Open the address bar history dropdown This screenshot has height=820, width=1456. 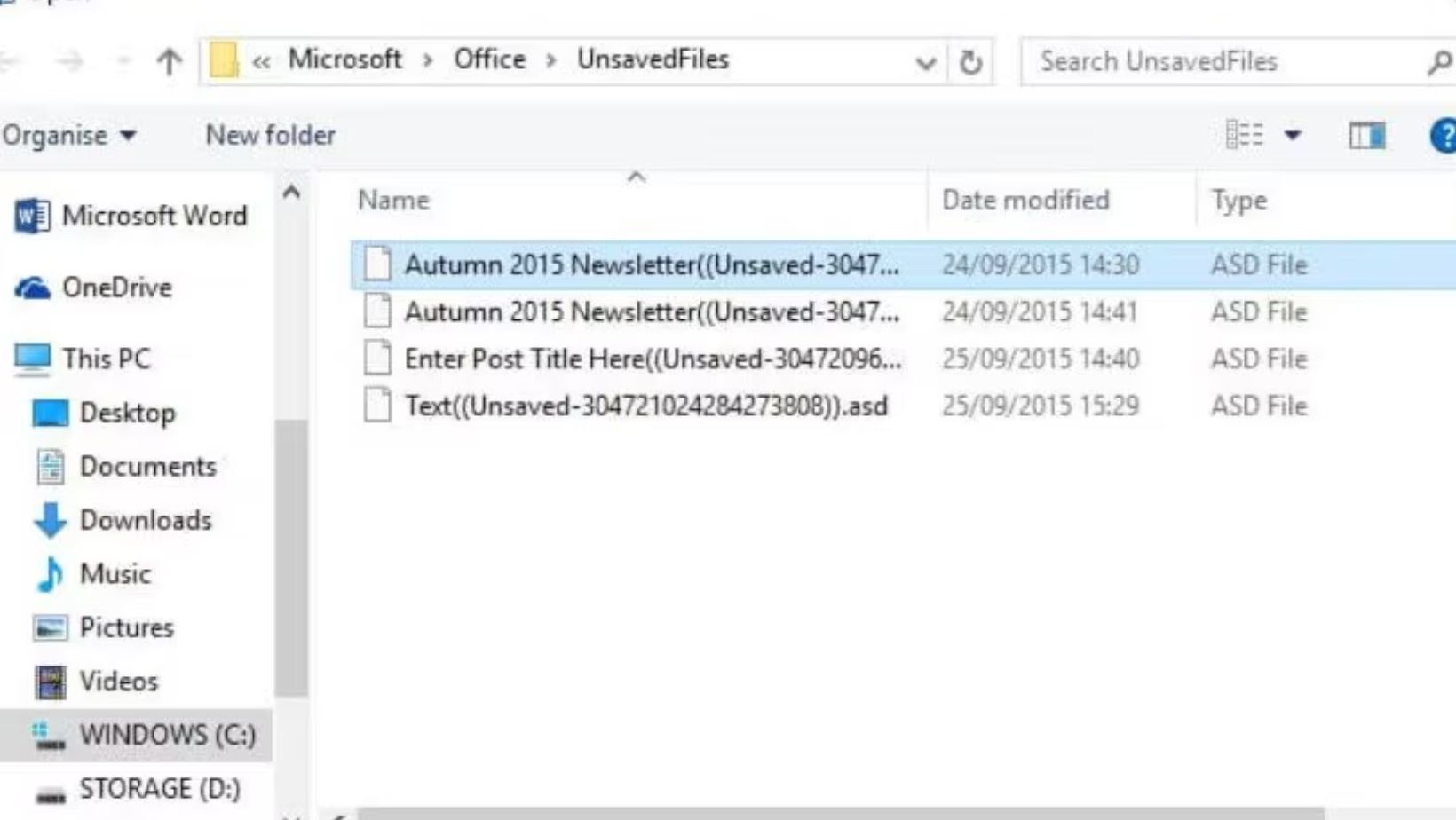point(925,63)
